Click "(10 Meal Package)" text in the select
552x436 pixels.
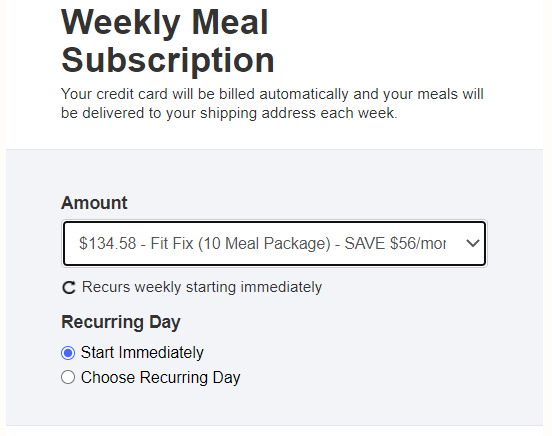coord(264,243)
